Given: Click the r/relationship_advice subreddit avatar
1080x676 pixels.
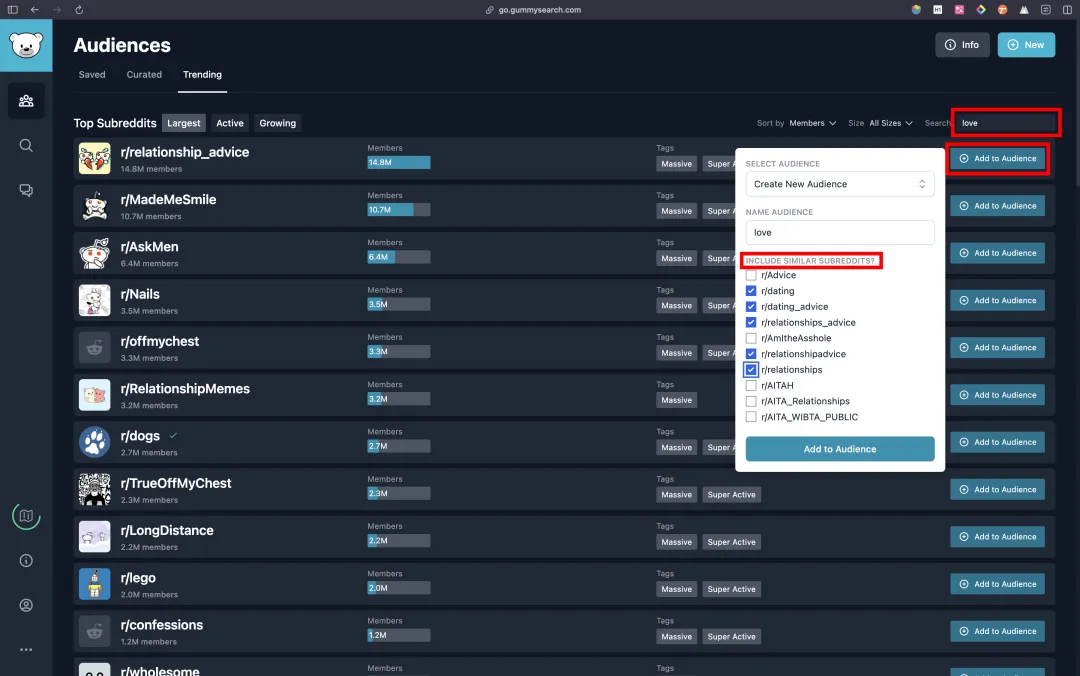Looking at the screenshot, I should 94,158.
